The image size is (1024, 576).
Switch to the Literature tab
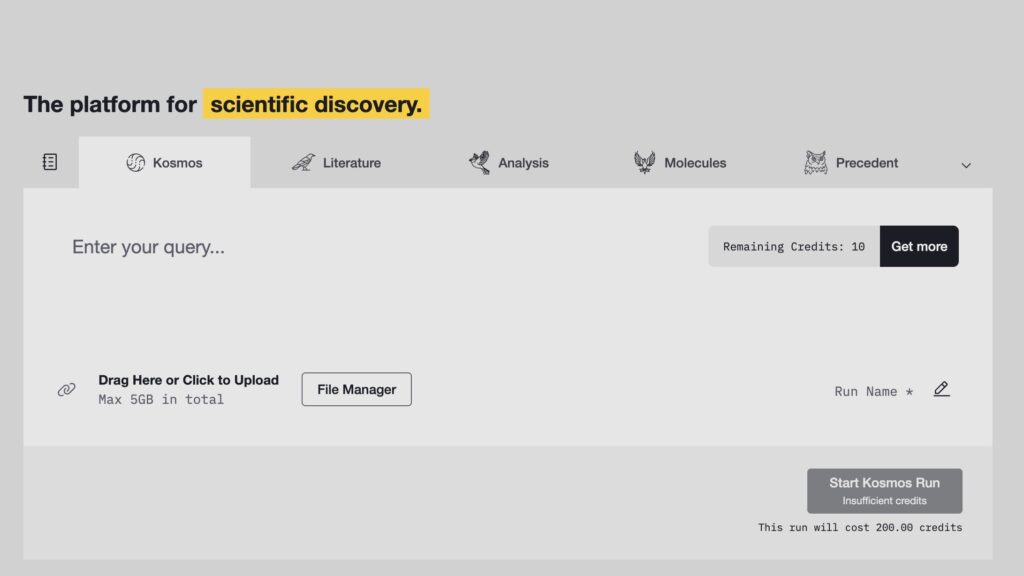(351, 163)
